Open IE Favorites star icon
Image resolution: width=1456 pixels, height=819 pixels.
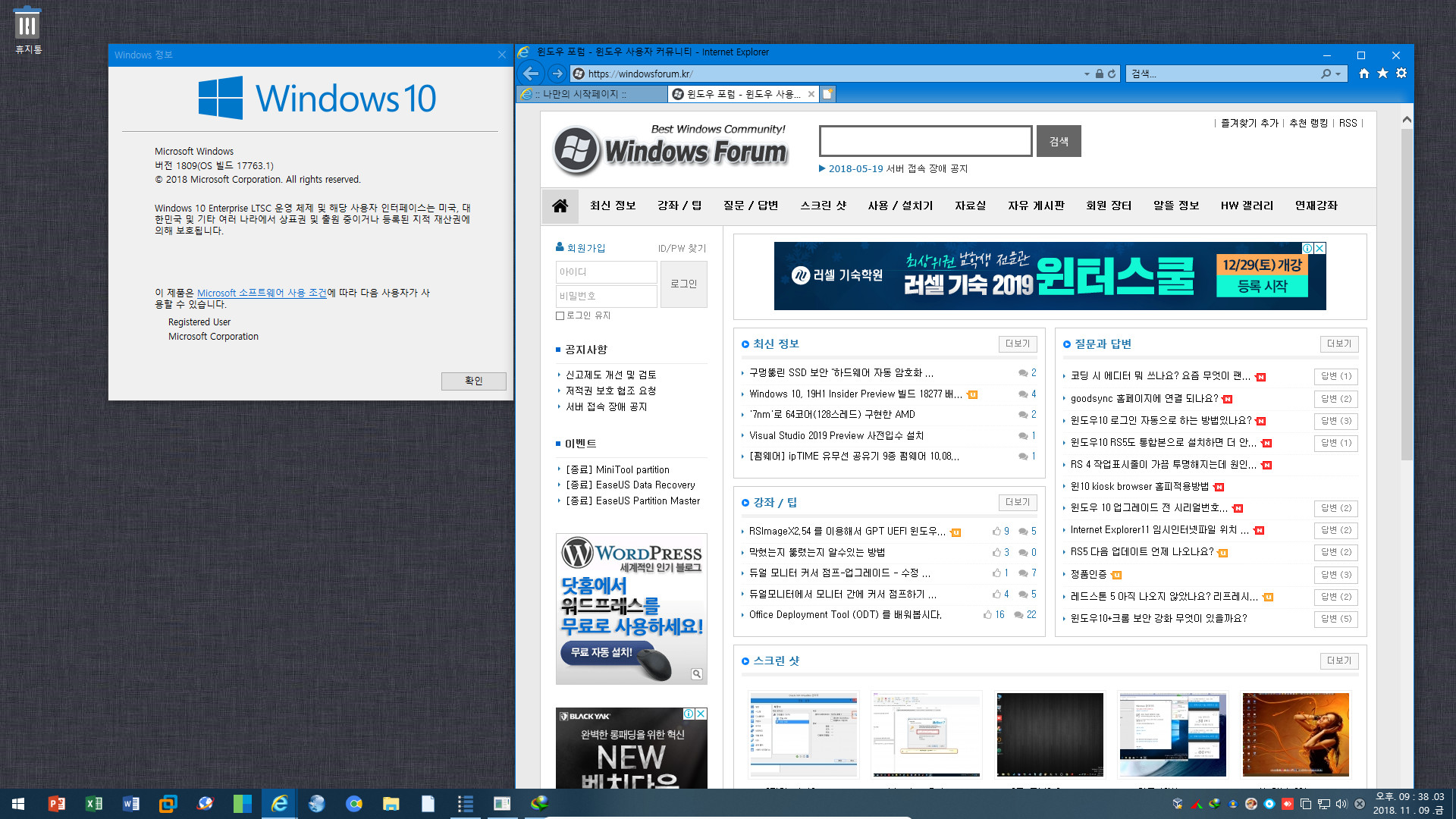pyautogui.click(x=1382, y=74)
